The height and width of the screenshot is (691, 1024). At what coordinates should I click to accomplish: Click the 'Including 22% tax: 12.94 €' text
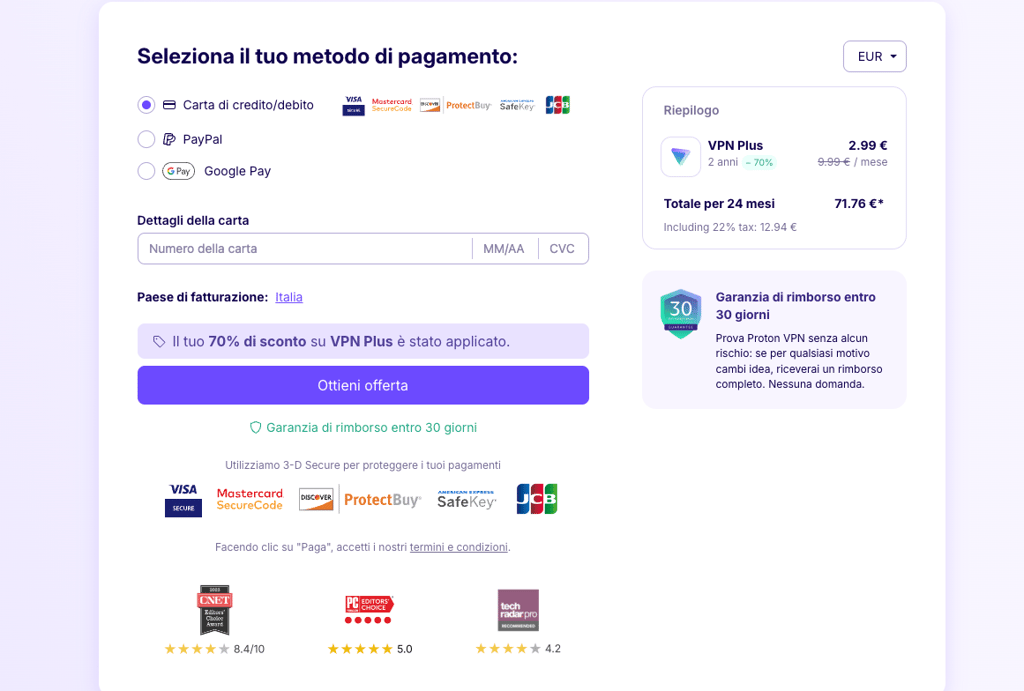point(730,227)
